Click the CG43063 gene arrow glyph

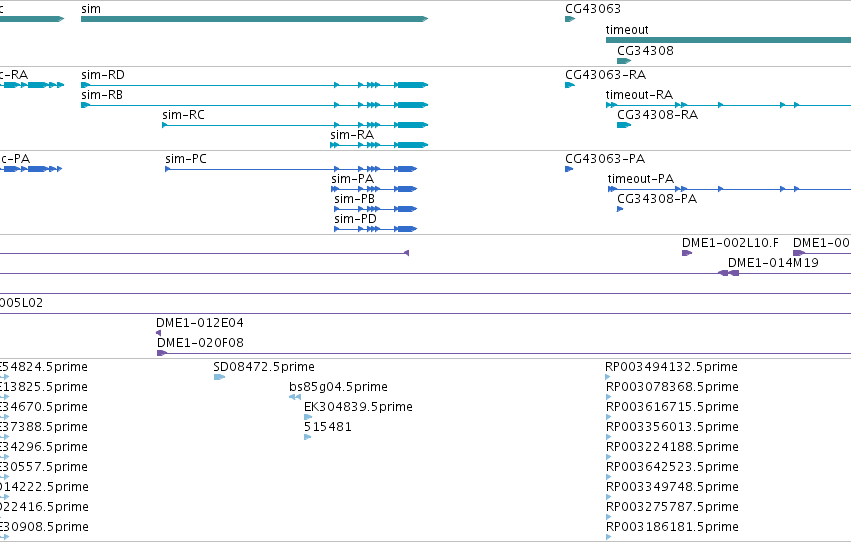pos(570,19)
